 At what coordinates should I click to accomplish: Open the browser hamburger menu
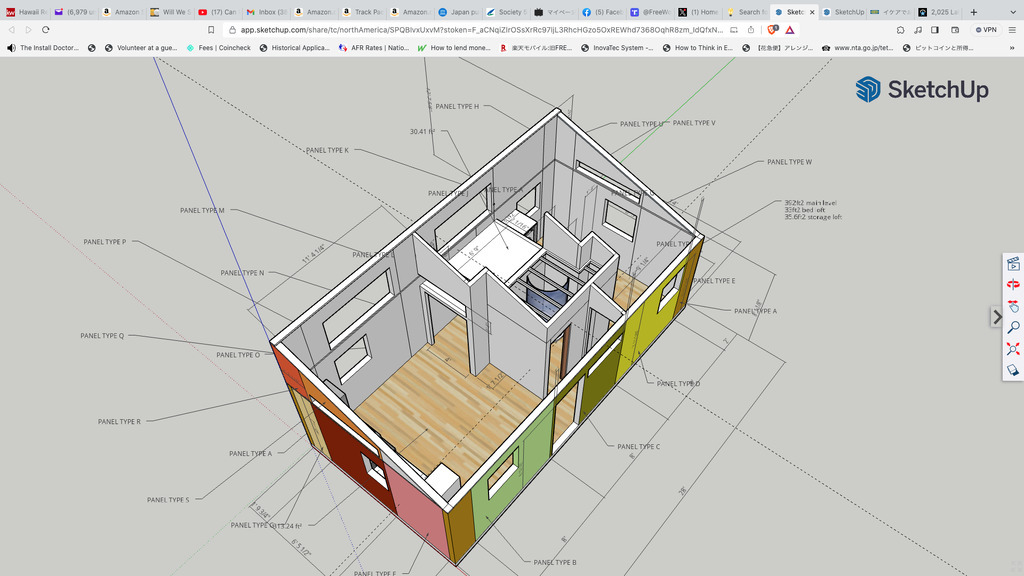pyautogui.click(x=1011, y=30)
